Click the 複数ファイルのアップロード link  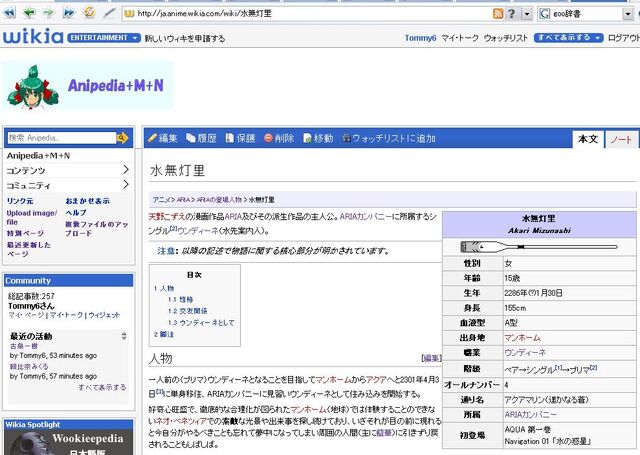[x=96, y=229]
